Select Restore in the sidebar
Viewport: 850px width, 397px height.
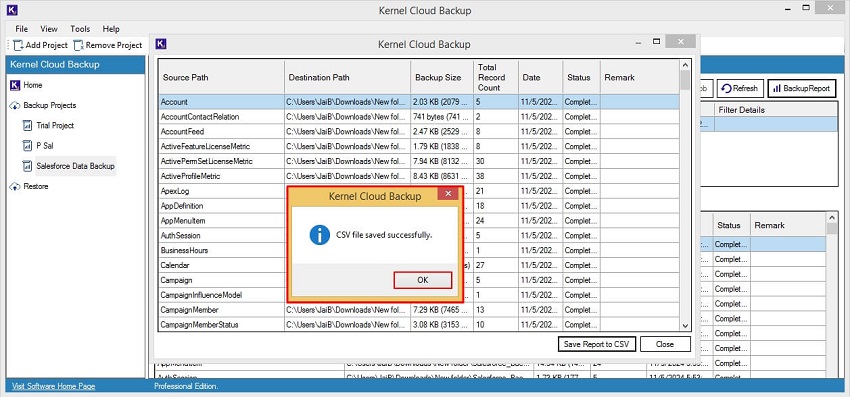36,186
